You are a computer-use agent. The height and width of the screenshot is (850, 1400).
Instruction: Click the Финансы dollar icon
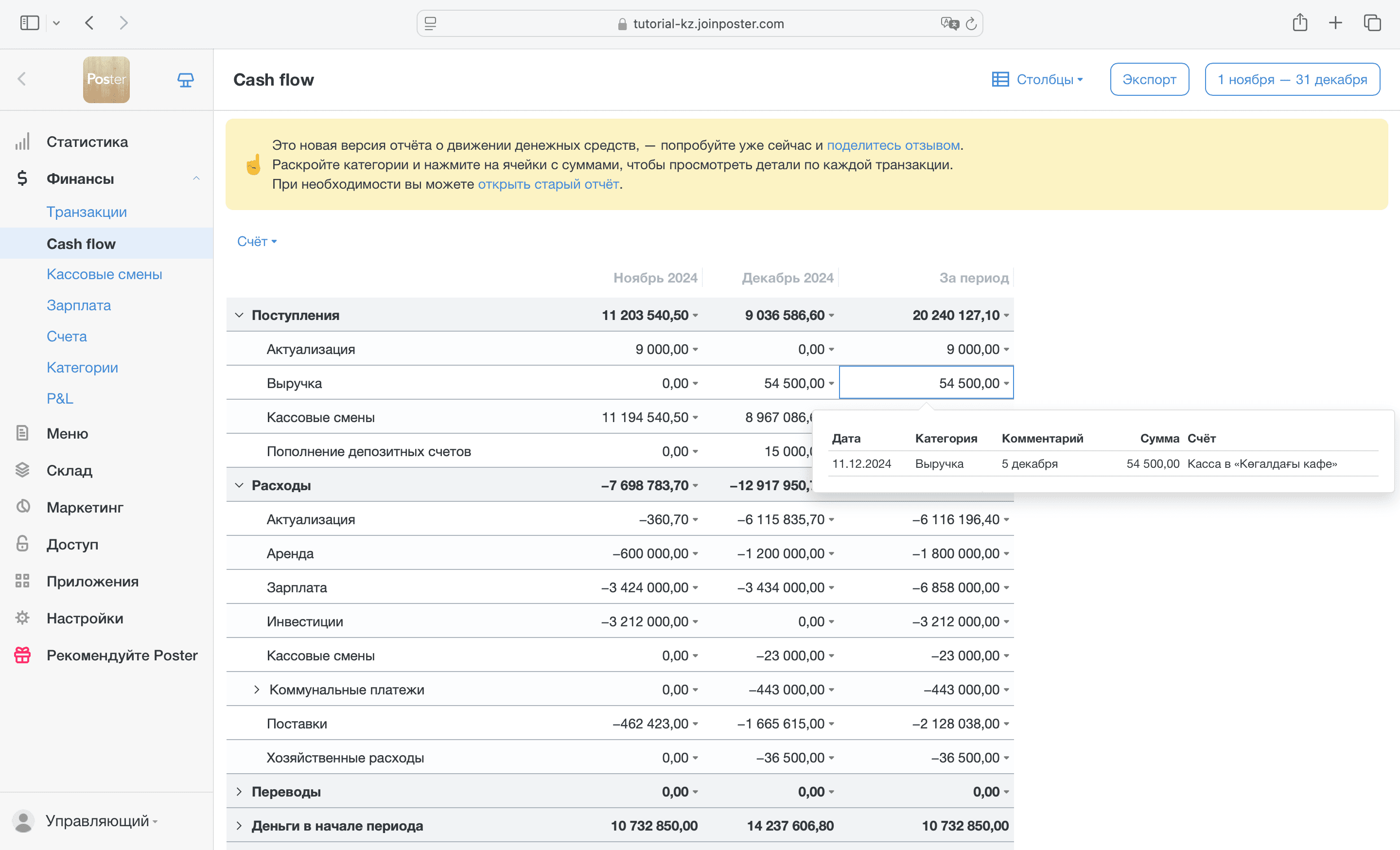click(x=22, y=178)
